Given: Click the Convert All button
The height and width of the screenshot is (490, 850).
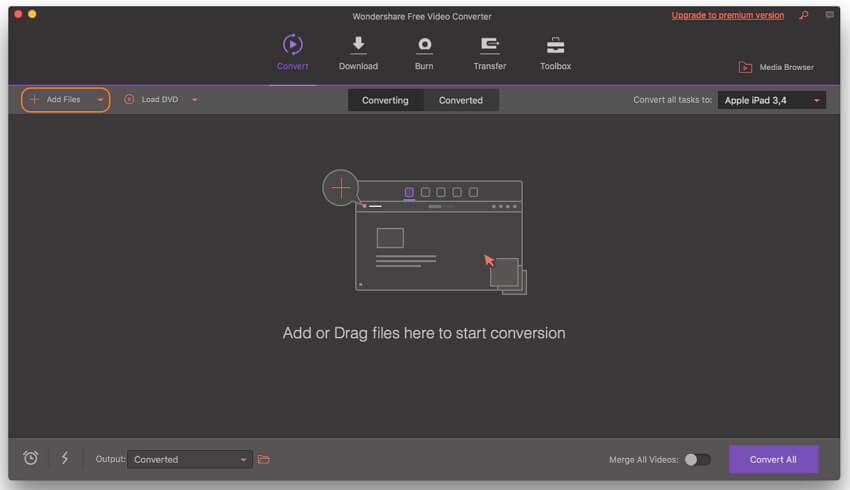Looking at the screenshot, I should click(x=773, y=460).
